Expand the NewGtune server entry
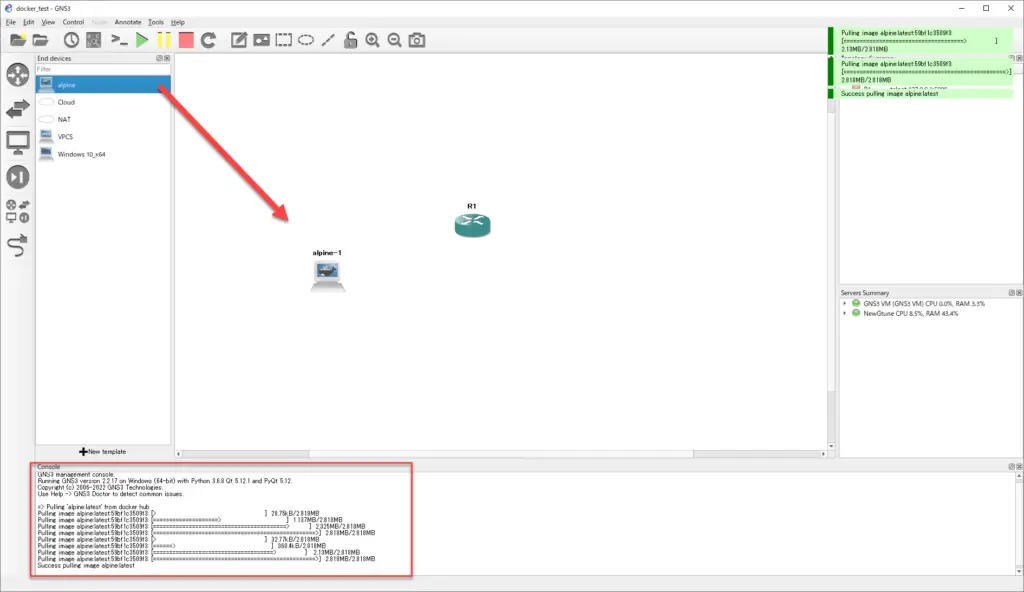Viewport: 1024px width, 592px height. pyautogui.click(x=844, y=314)
